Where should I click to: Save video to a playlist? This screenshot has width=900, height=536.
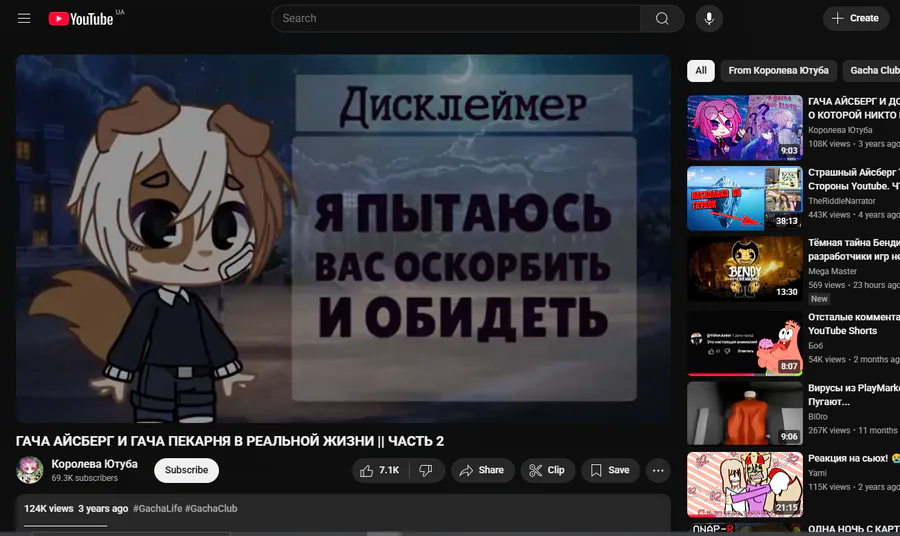point(610,471)
